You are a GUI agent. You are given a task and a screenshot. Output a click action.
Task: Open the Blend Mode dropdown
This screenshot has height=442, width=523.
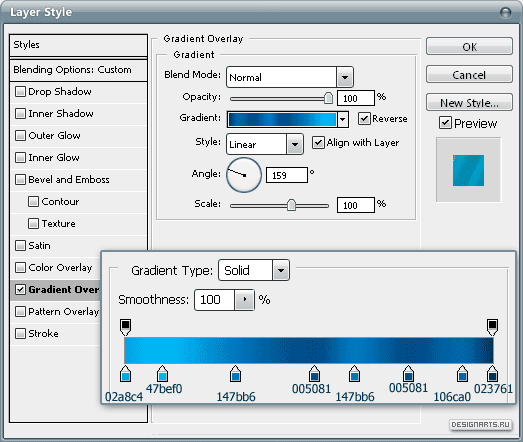[345, 77]
